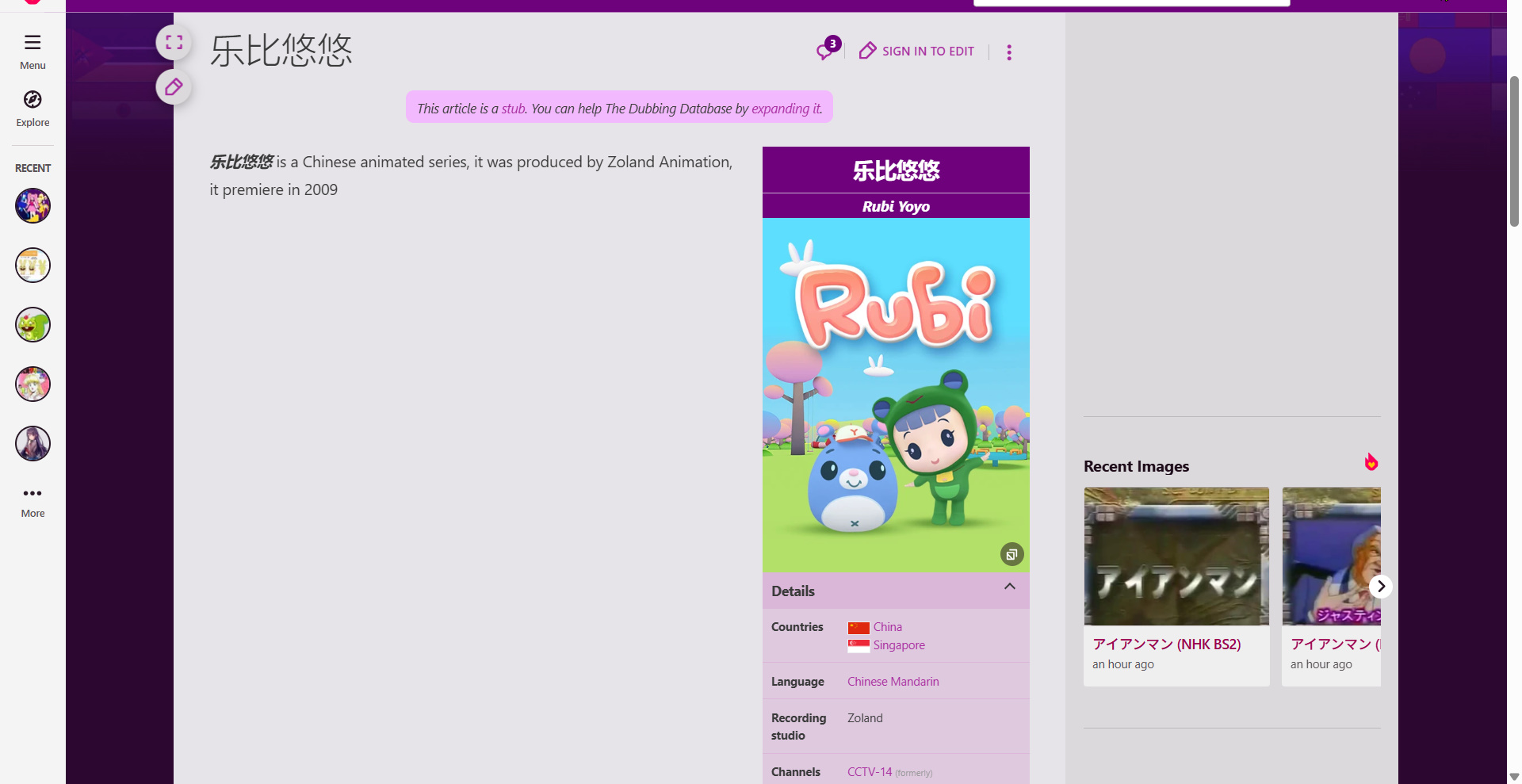The image size is (1522, 784).
Task: Open the three-dot page actions menu
Action: tap(1009, 52)
